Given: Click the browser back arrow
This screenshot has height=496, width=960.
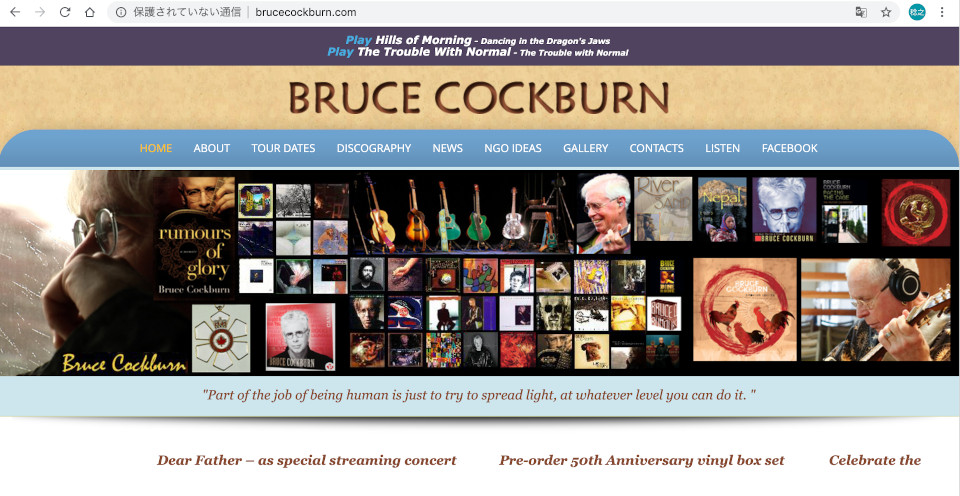Looking at the screenshot, I should tap(15, 12).
